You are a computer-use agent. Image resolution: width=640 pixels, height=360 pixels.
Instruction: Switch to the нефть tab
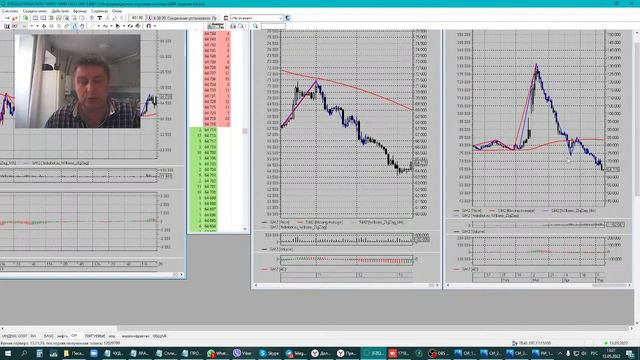(x=62, y=336)
